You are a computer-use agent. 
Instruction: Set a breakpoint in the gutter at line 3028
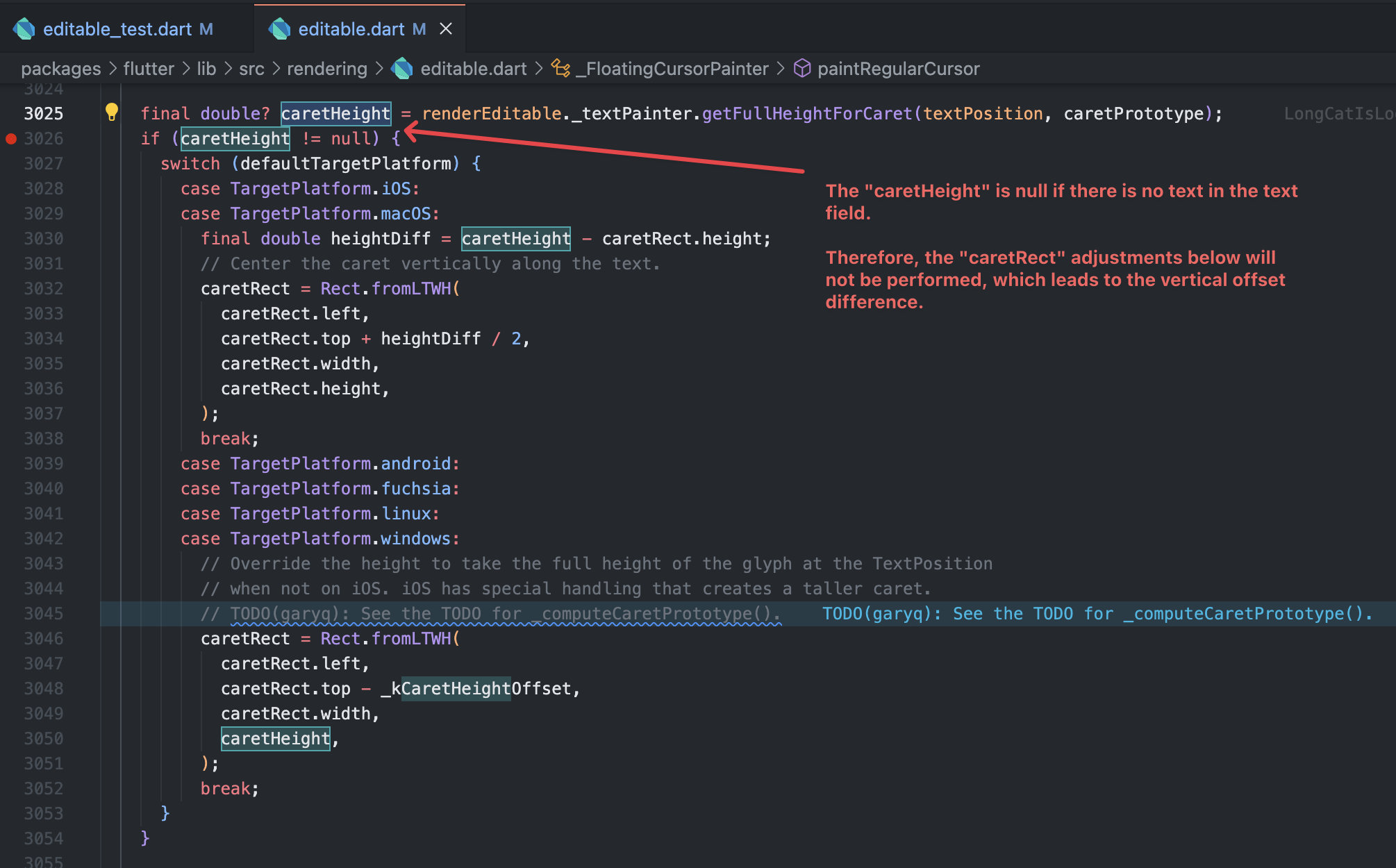pos(11,188)
